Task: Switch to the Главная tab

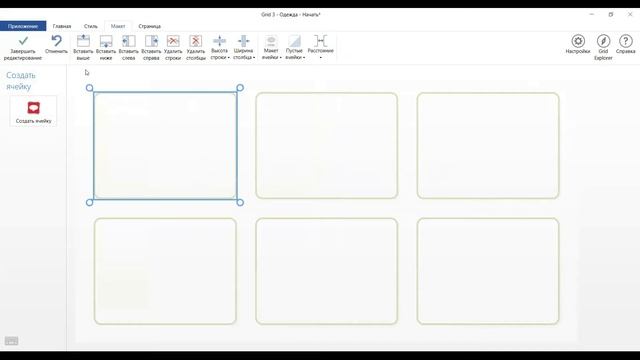Action: click(62, 26)
